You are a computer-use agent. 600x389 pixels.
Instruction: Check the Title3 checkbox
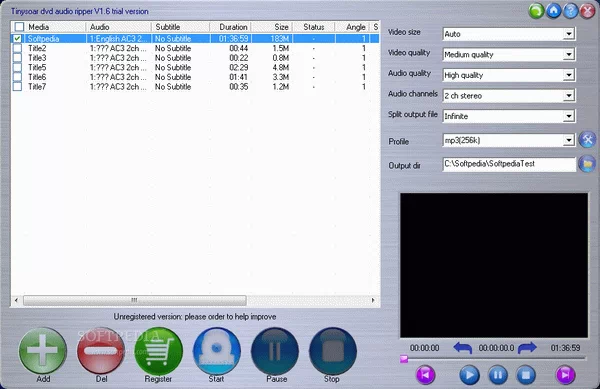pos(17,58)
